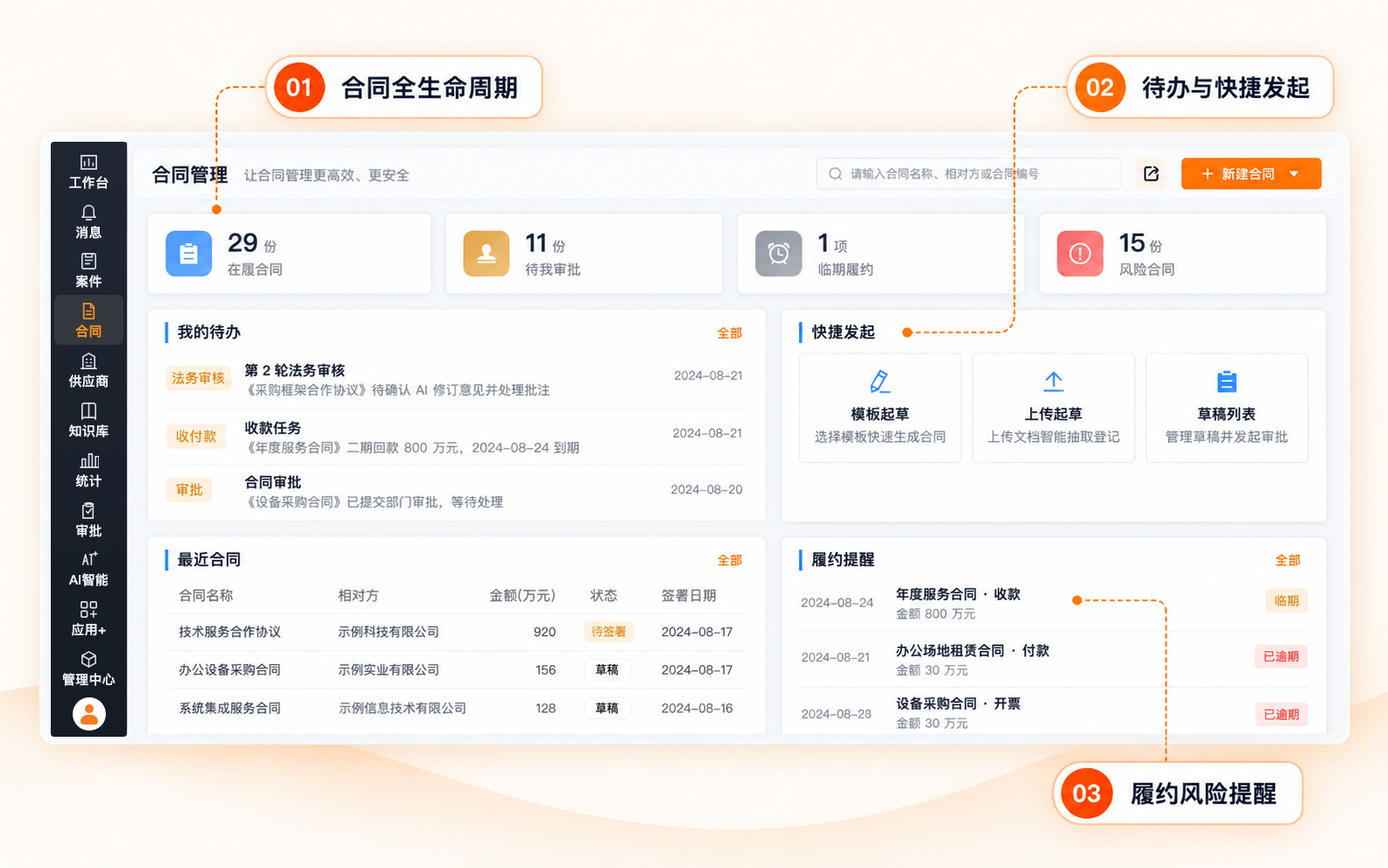Image resolution: width=1388 pixels, height=868 pixels.
Task: Open the 工作台 sidebar icon
Action: click(88, 171)
